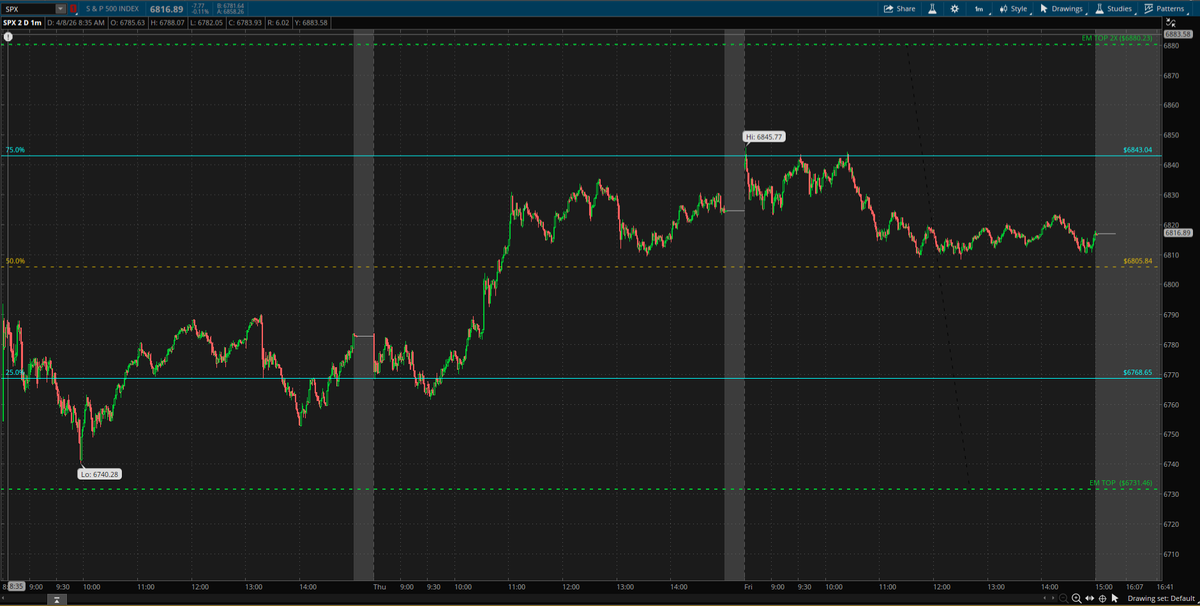Open the Patterns menu

(1165, 8)
